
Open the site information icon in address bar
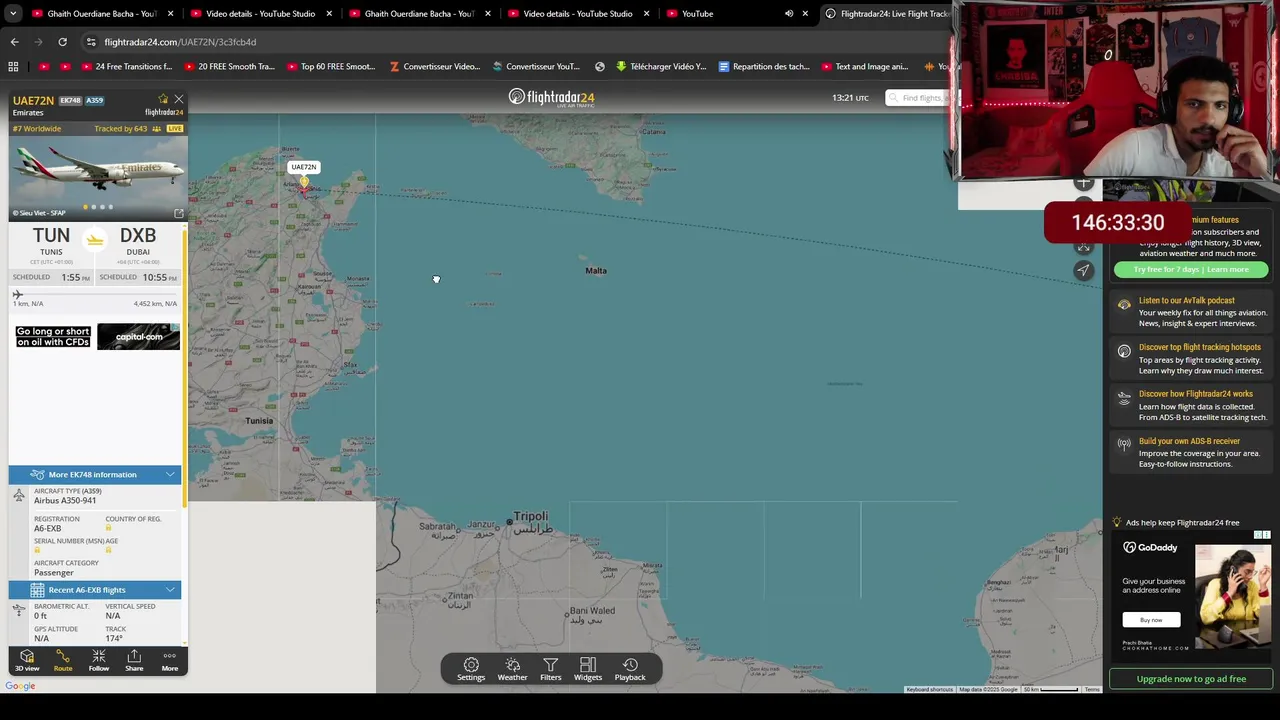[x=91, y=42]
